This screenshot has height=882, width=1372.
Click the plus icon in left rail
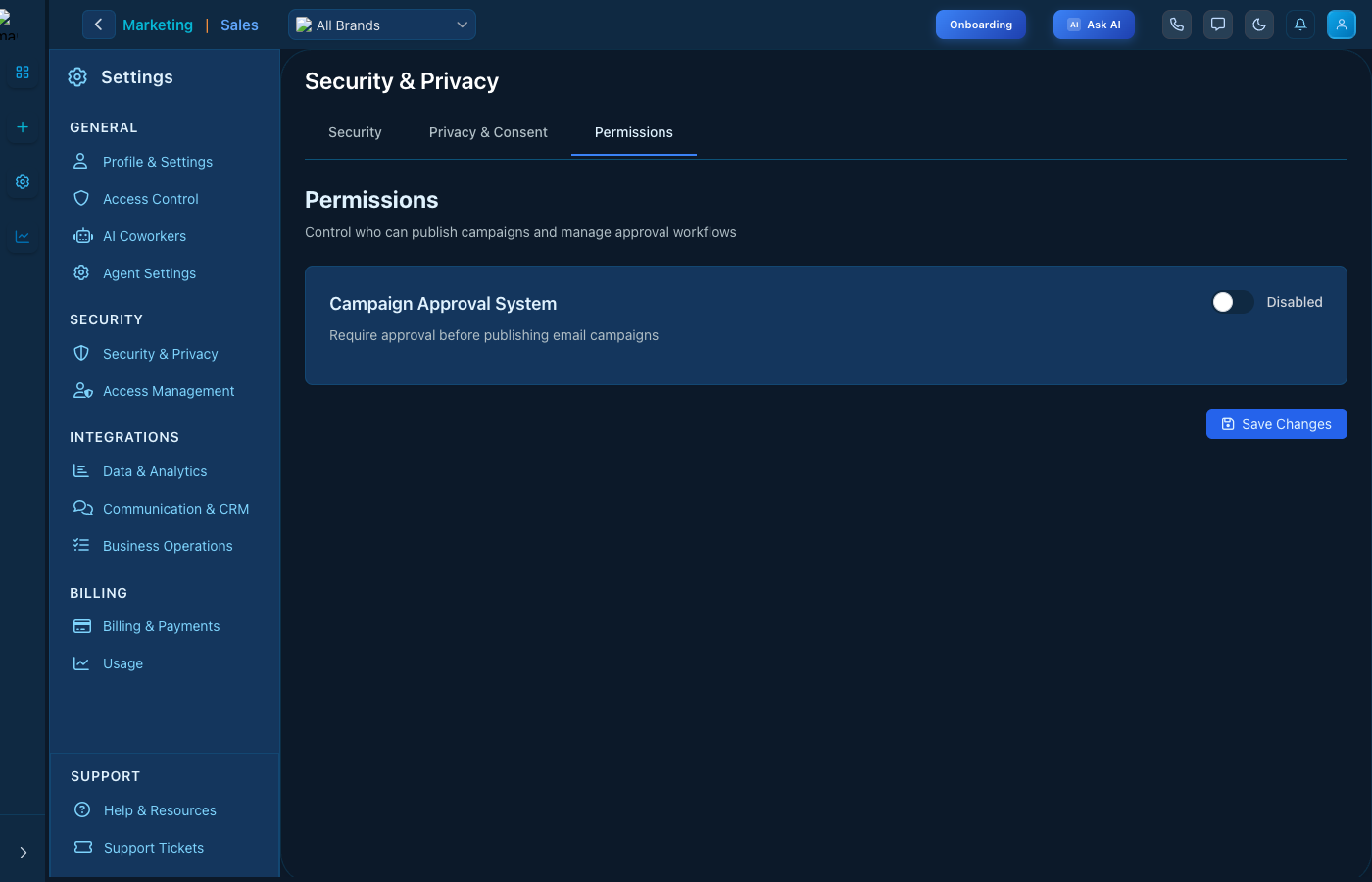(23, 127)
